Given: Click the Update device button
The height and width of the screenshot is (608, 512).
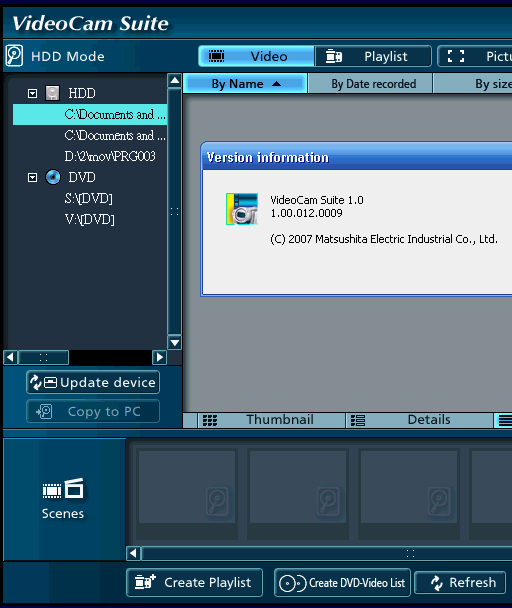Looking at the screenshot, I should tap(93, 382).
